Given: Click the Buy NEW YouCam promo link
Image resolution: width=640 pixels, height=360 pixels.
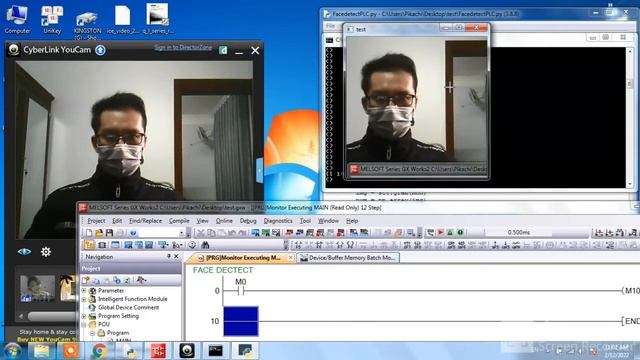Looking at the screenshot, I should click(x=47, y=339).
